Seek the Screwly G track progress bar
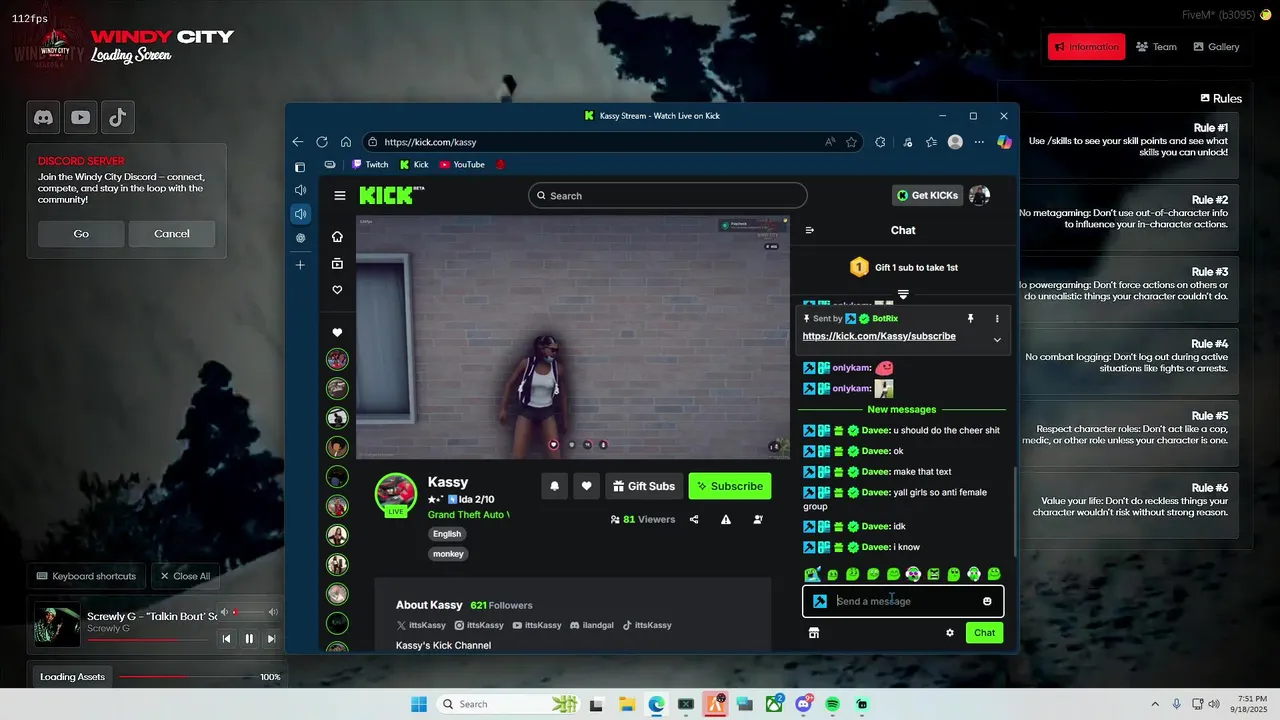 (x=149, y=639)
